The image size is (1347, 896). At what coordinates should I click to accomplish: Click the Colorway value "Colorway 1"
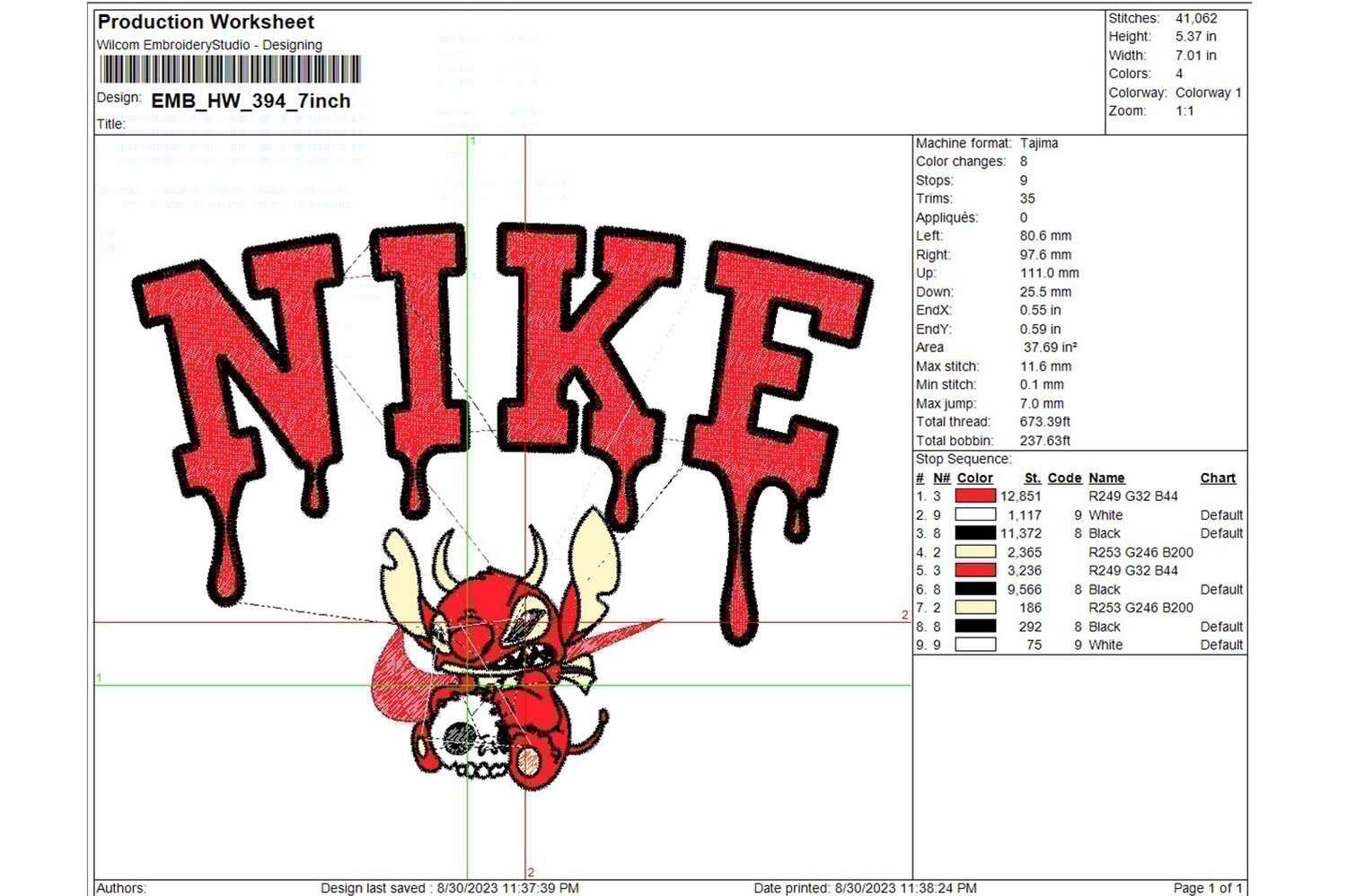(x=1209, y=92)
